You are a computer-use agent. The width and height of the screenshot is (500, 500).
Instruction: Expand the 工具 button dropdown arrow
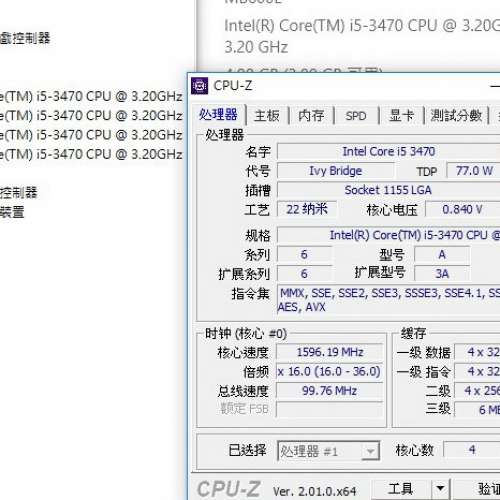click(441, 489)
